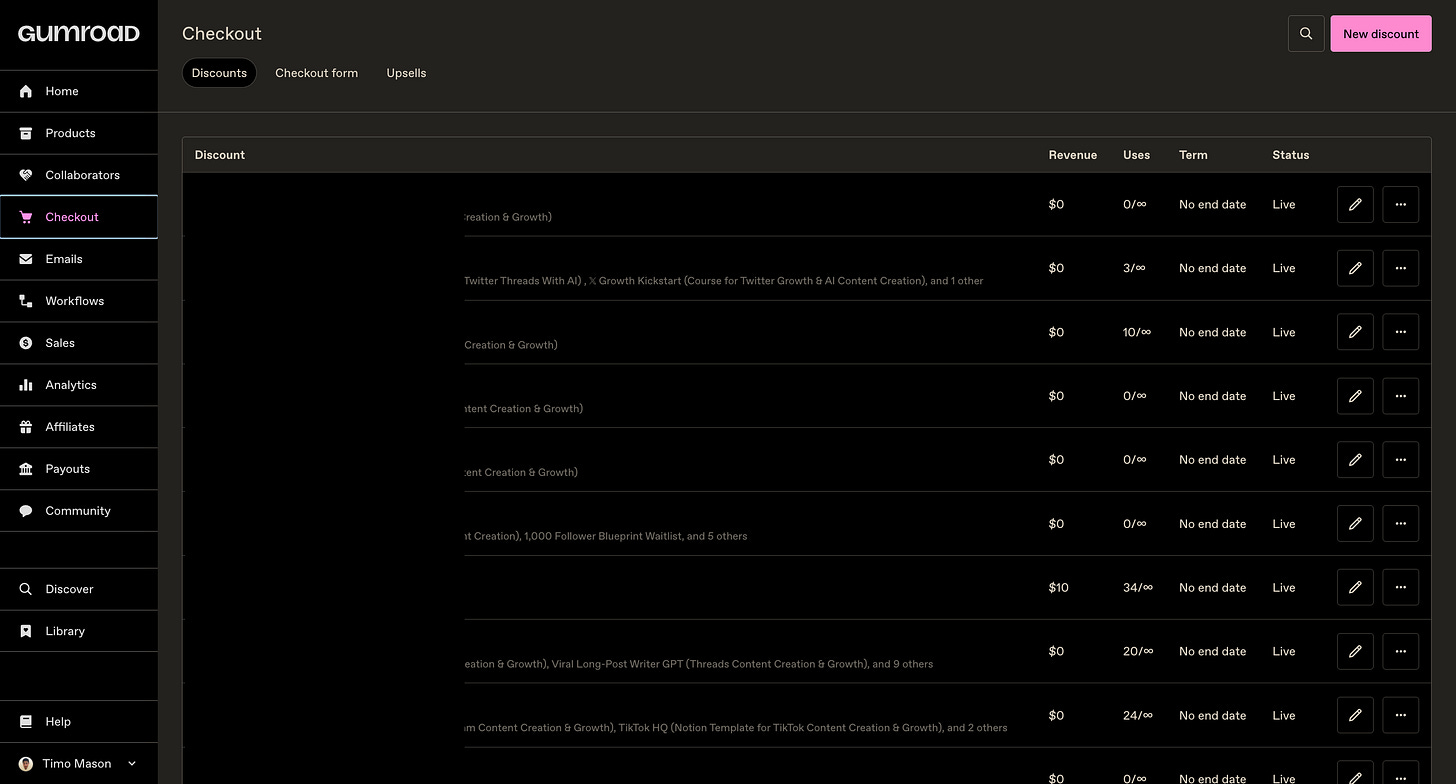The image size is (1456, 784).
Task: Open the Upsells tab
Action: point(406,73)
